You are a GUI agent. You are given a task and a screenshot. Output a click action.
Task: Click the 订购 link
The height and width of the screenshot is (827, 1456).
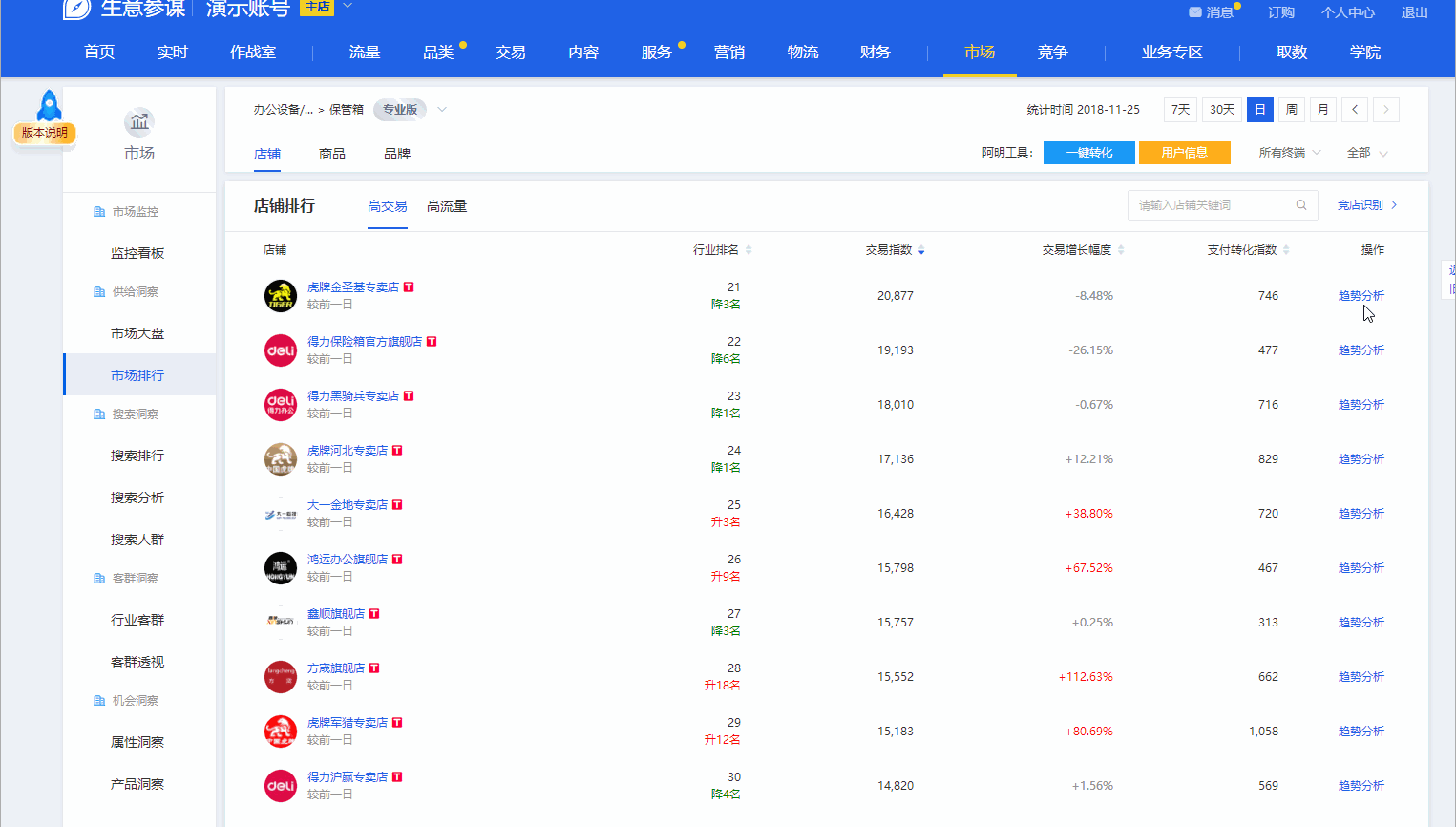(x=1281, y=12)
